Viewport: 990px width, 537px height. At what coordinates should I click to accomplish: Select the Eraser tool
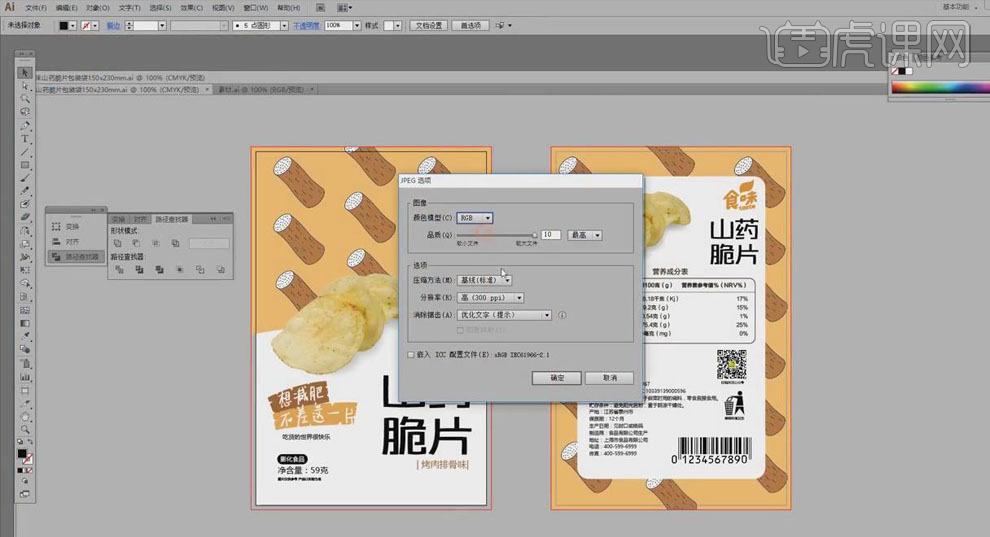click(x=25, y=218)
